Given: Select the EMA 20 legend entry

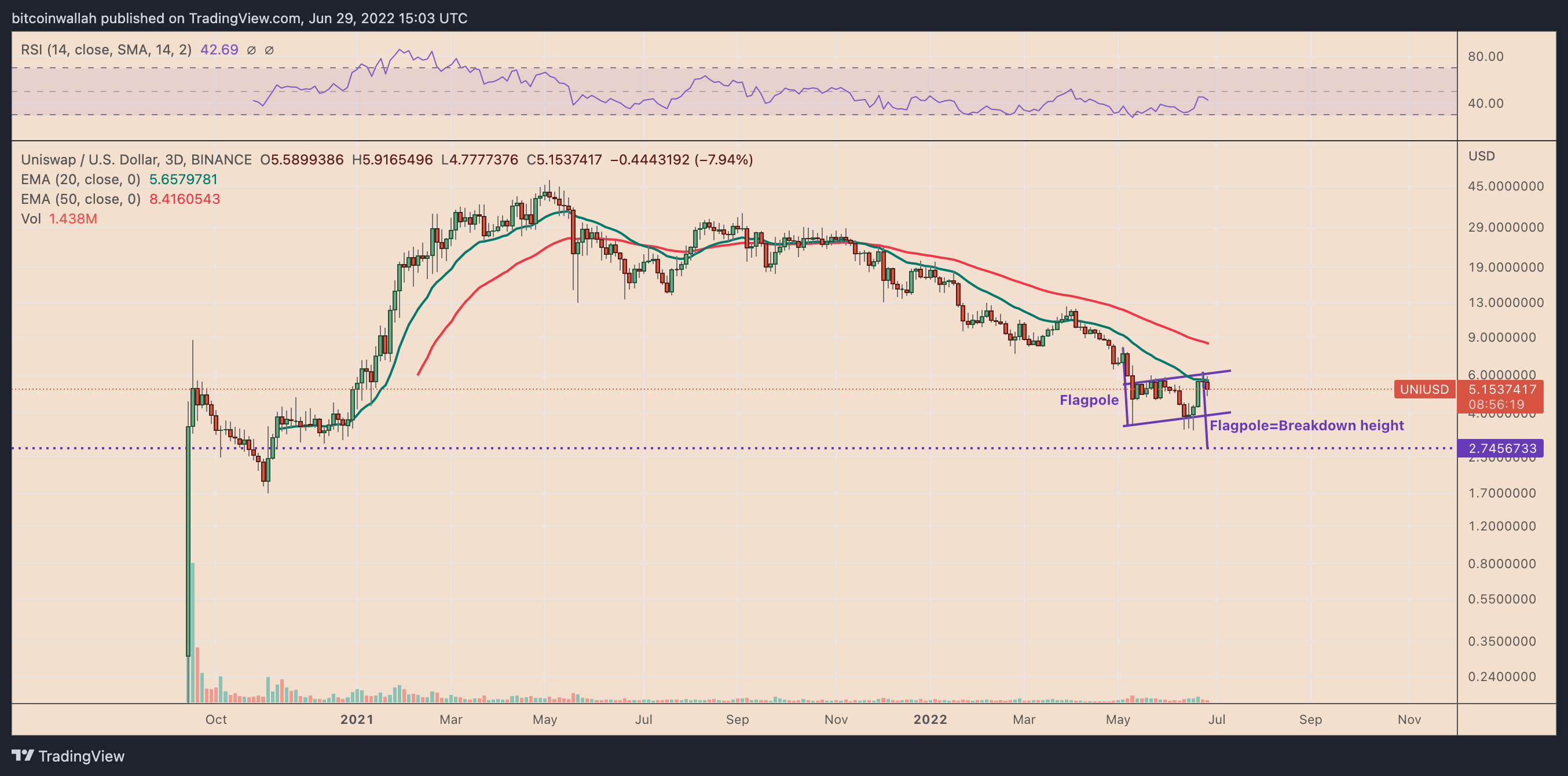Looking at the screenshot, I should [x=119, y=180].
